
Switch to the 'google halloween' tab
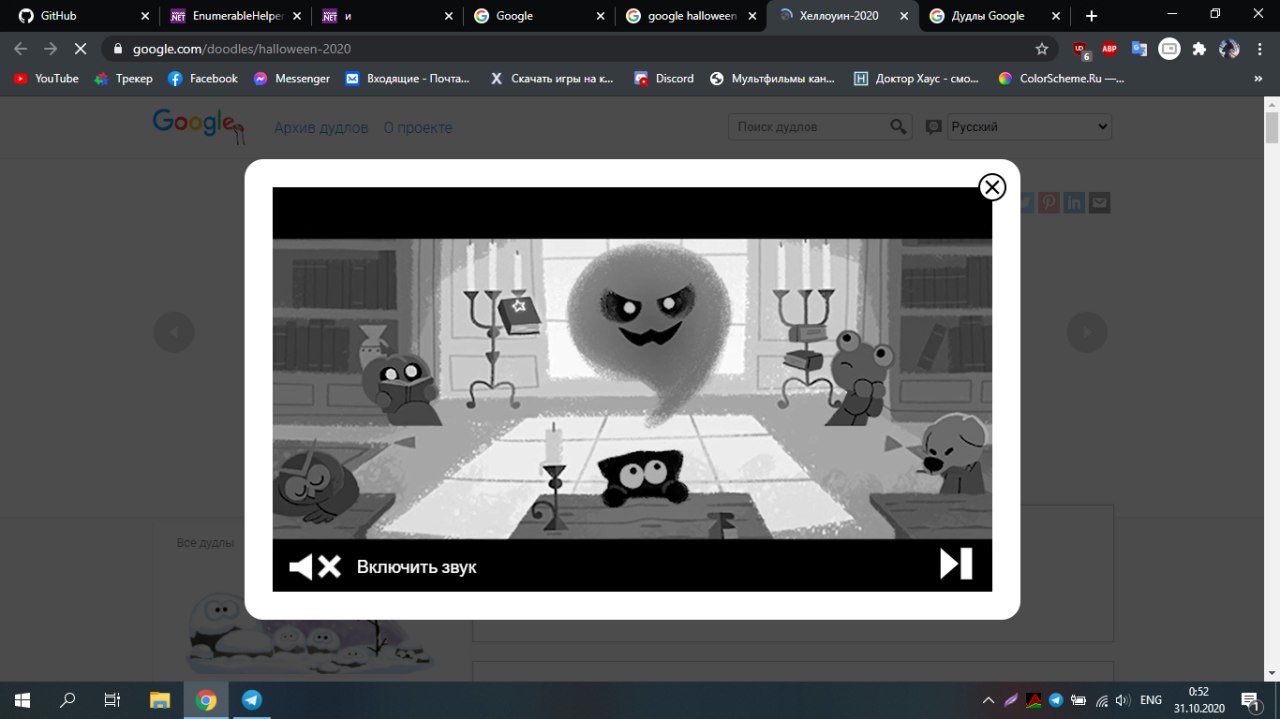pyautogui.click(x=691, y=16)
